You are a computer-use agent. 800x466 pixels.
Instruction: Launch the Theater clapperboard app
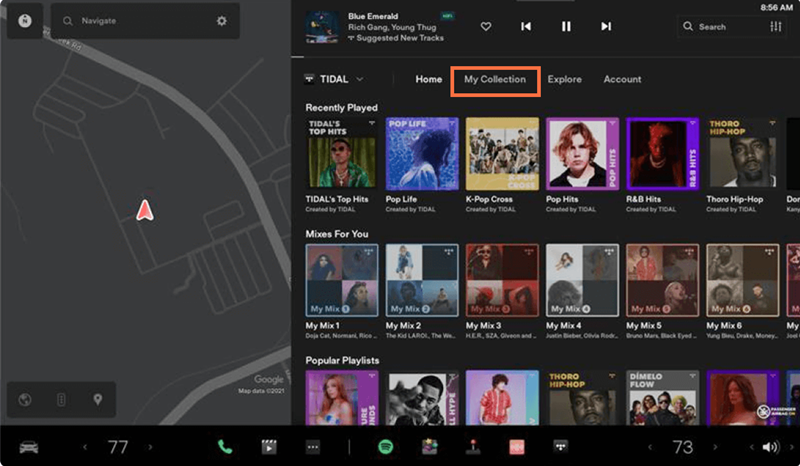269,447
